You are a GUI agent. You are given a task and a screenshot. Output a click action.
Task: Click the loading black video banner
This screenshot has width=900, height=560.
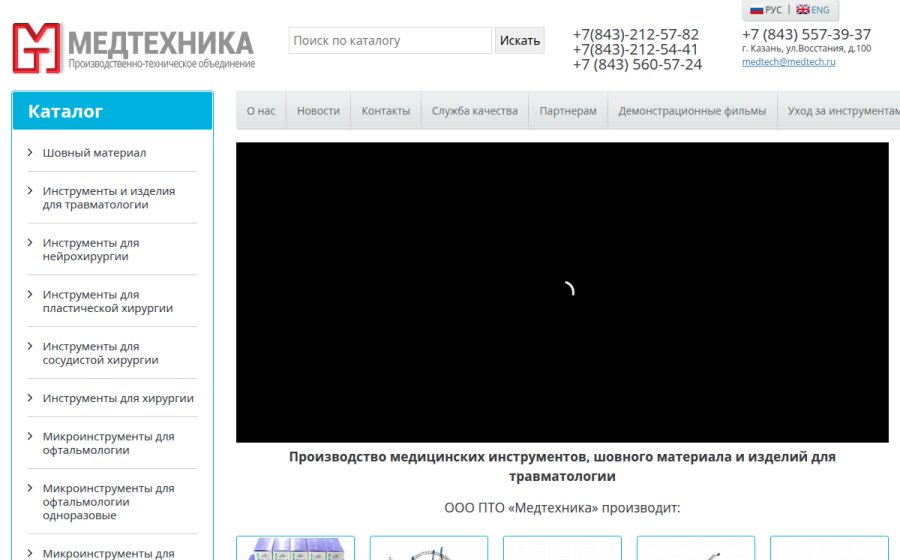tap(562, 292)
